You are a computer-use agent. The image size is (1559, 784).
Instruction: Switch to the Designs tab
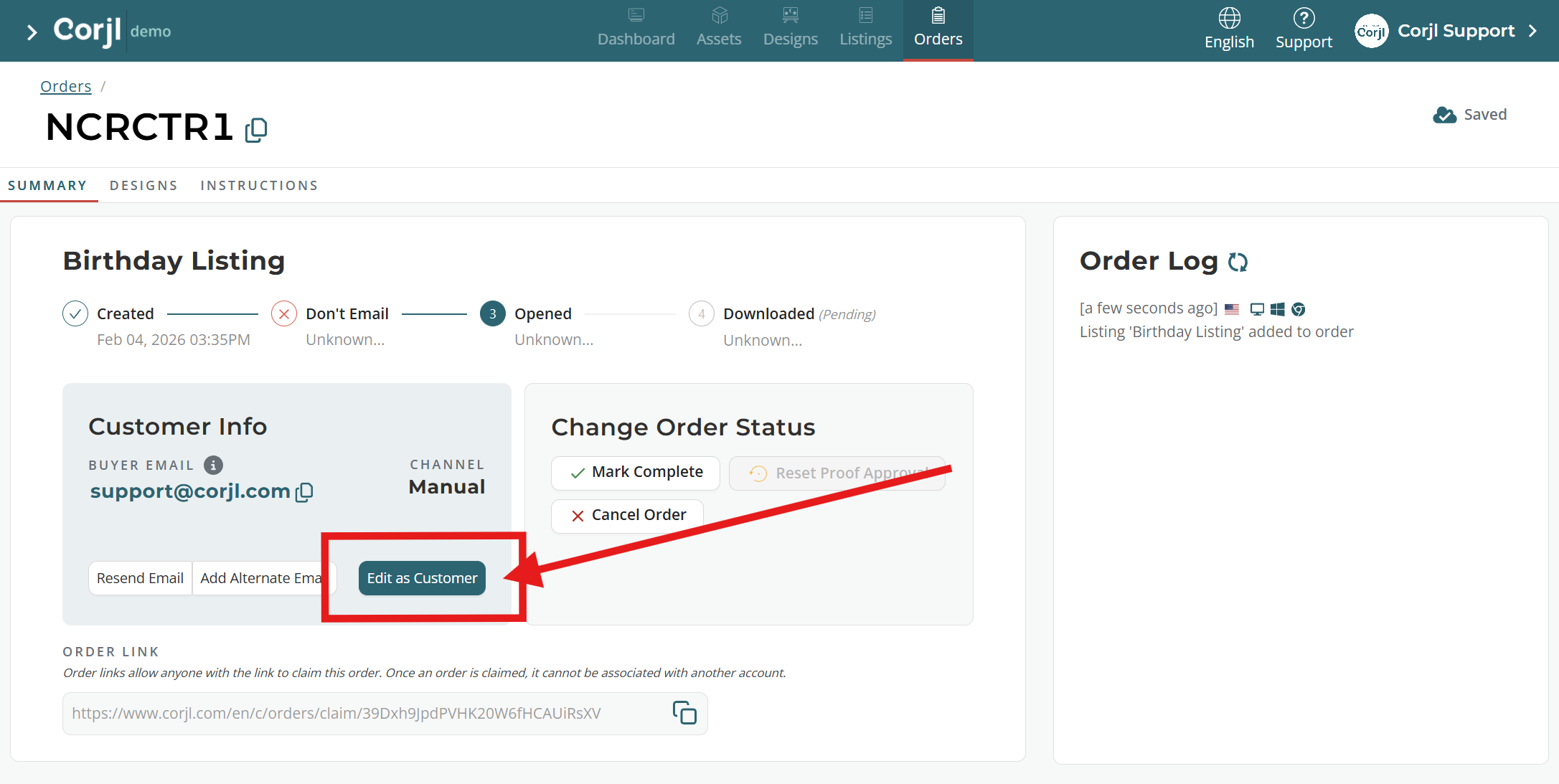pyautogui.click(x=143, y=186)
